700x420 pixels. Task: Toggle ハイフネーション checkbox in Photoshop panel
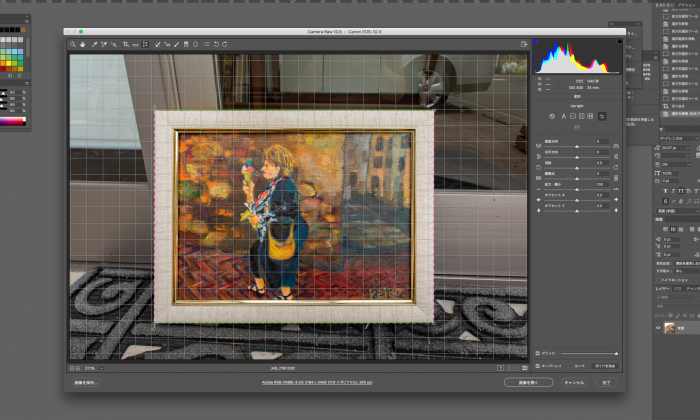(x=658, y=280)
